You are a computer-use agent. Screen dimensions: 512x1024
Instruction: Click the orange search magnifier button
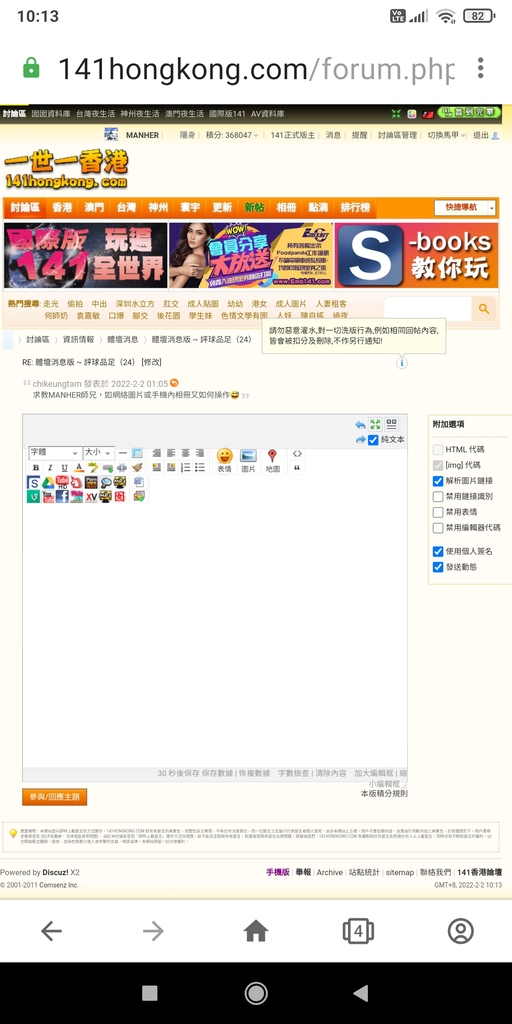484,309
